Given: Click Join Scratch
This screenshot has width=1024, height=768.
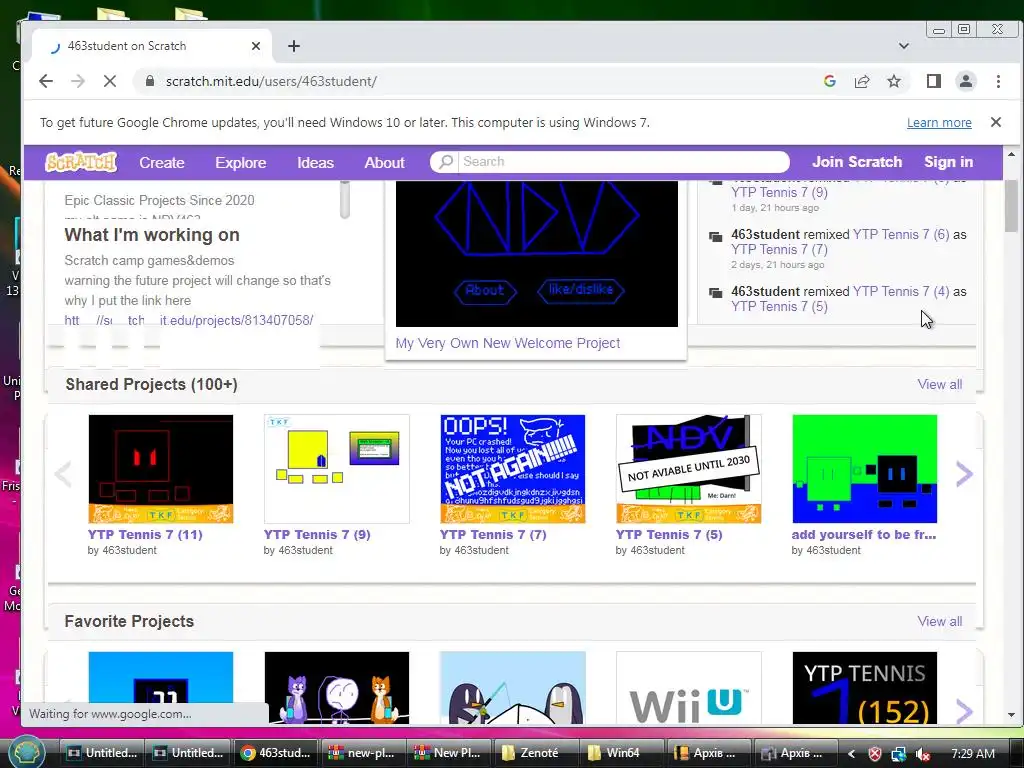Looking at the screenshot, I should pyautogui.click(x=857, y=162).
